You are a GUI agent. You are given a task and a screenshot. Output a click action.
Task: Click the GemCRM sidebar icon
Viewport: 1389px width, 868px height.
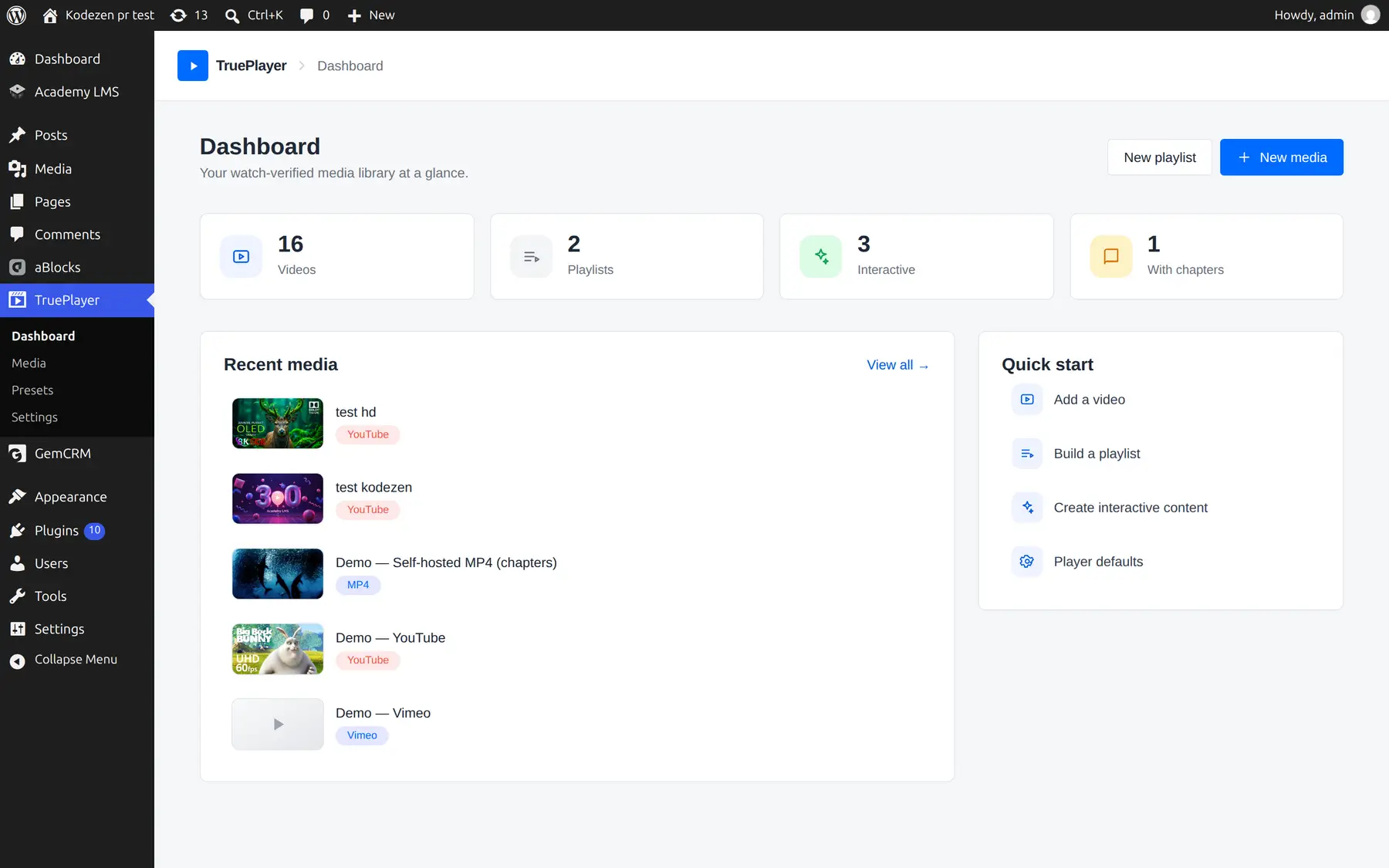tap(17, 454)
